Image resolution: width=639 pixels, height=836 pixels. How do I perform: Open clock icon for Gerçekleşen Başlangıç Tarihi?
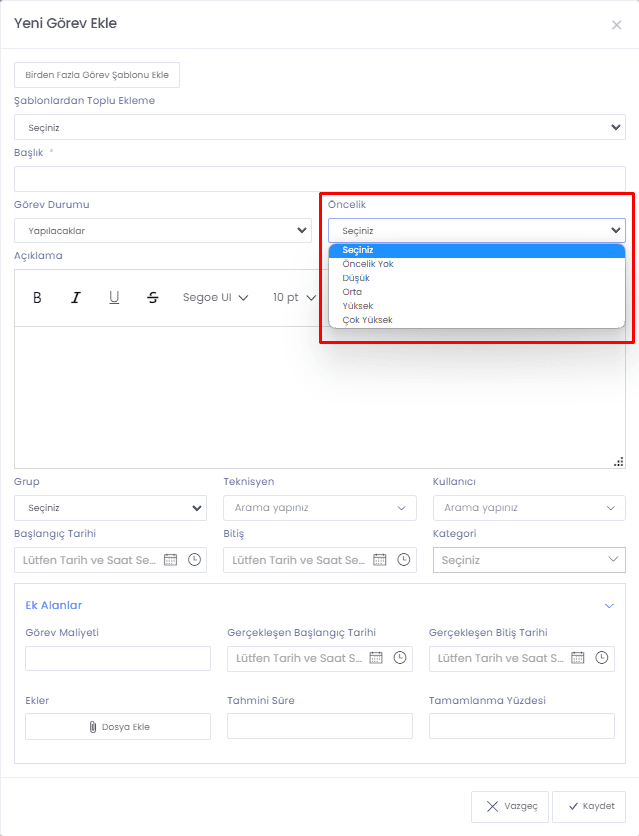coord(400,658)
